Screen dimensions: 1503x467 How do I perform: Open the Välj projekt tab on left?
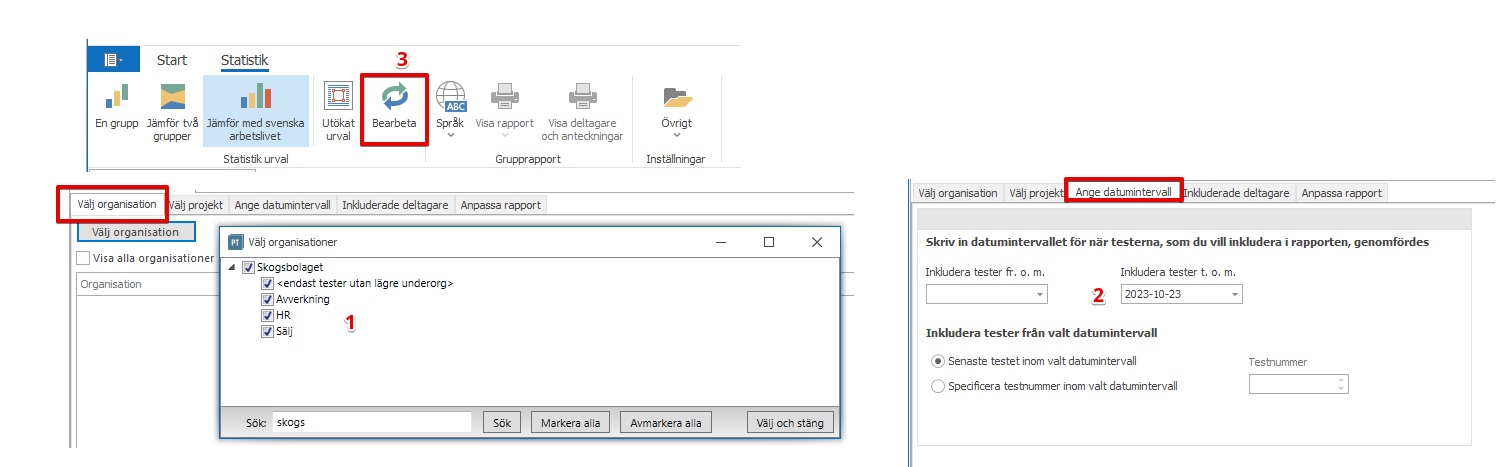[196, 205]
